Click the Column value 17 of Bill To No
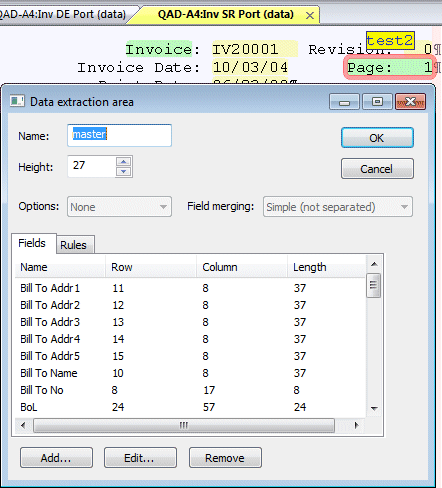The height and width of the screenshot is (488, 442). tap(209, 390)
